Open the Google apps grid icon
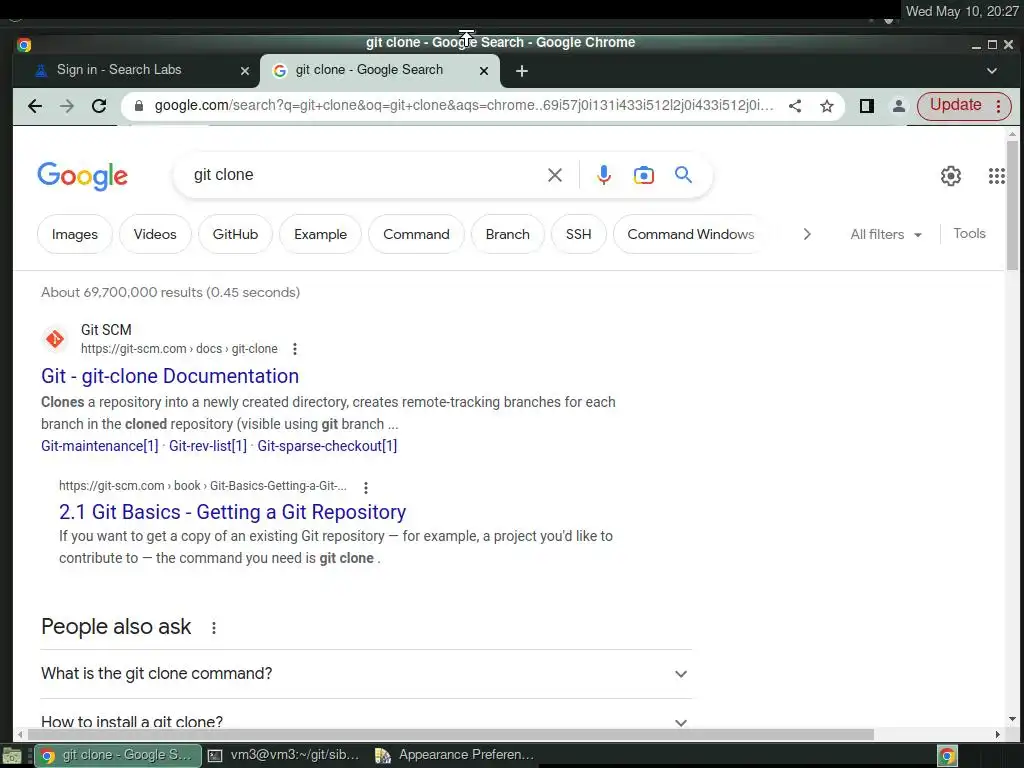The height and width of the screenshot is (768, 1024). coord(997,175)
